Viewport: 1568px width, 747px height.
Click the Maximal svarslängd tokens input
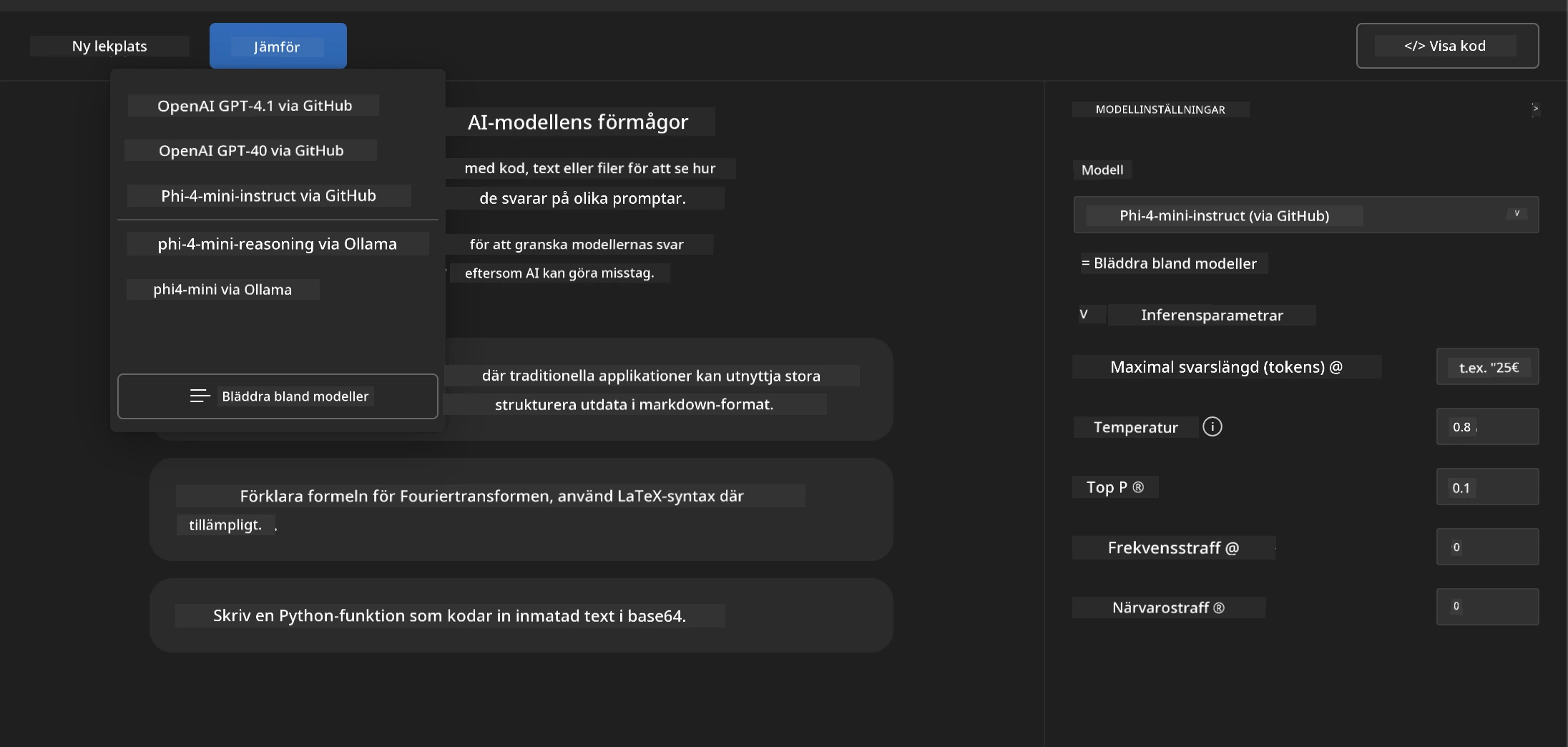pyautogui.click(x=1487, y=367)
